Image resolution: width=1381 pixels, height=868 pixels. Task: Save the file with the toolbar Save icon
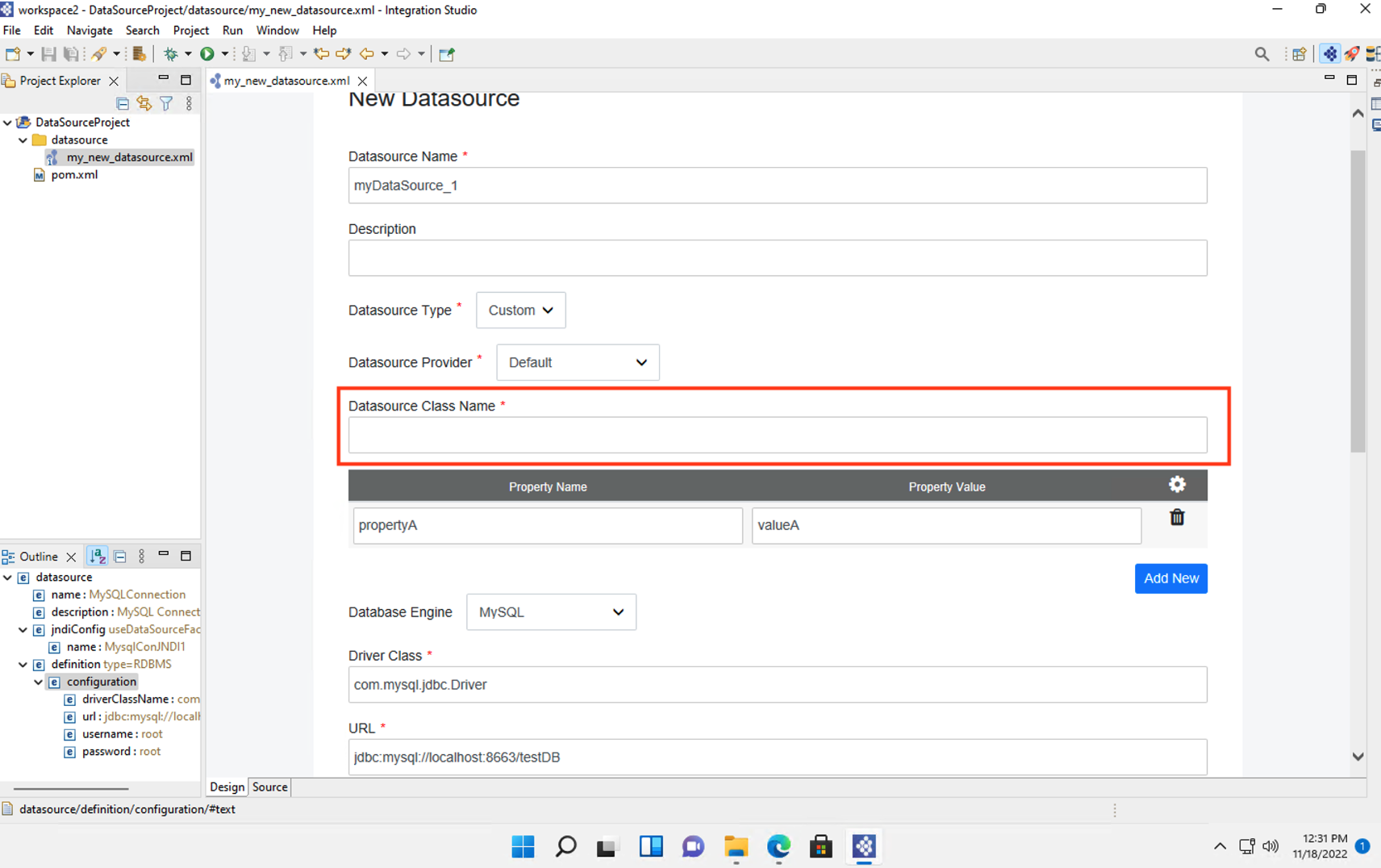tap(48, 53)
